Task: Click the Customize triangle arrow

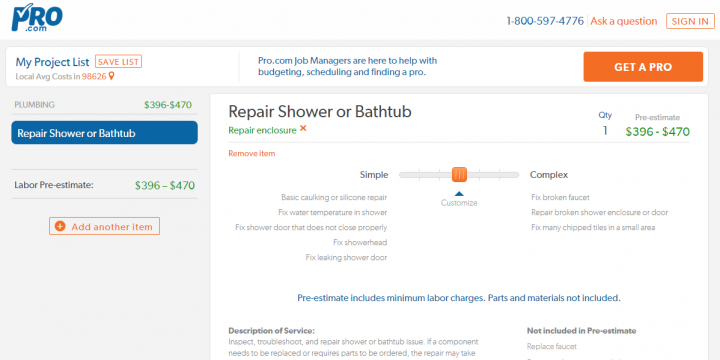Action: [459, 193]
